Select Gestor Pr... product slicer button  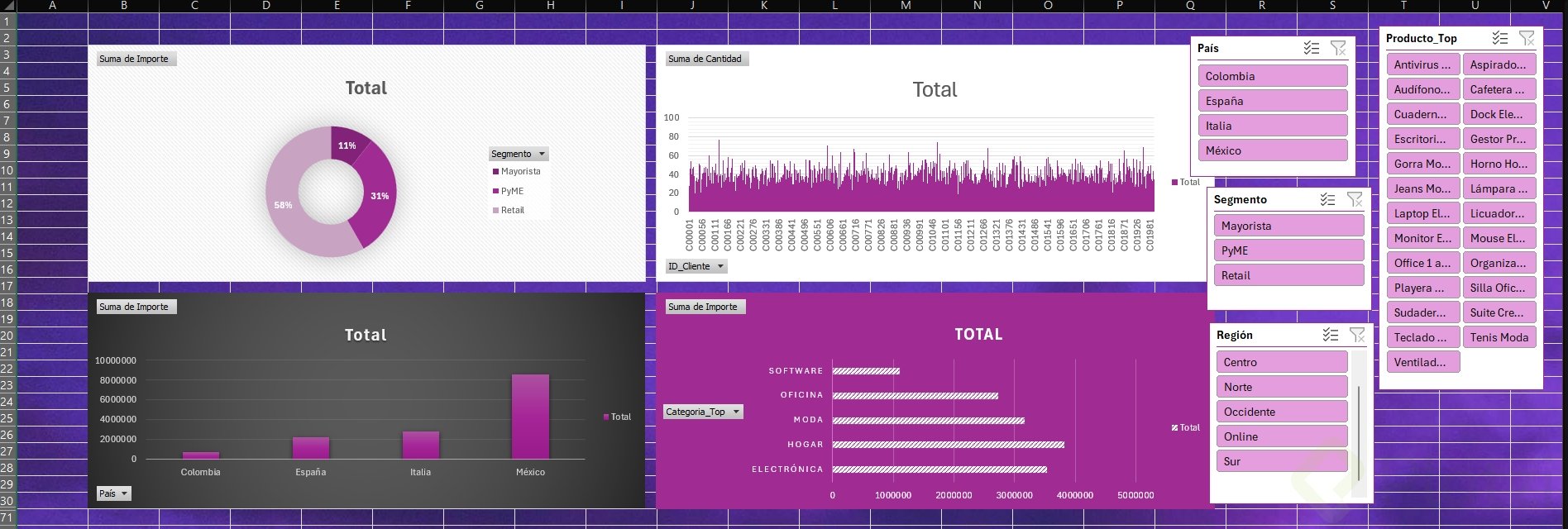(x=1499, y=139)
